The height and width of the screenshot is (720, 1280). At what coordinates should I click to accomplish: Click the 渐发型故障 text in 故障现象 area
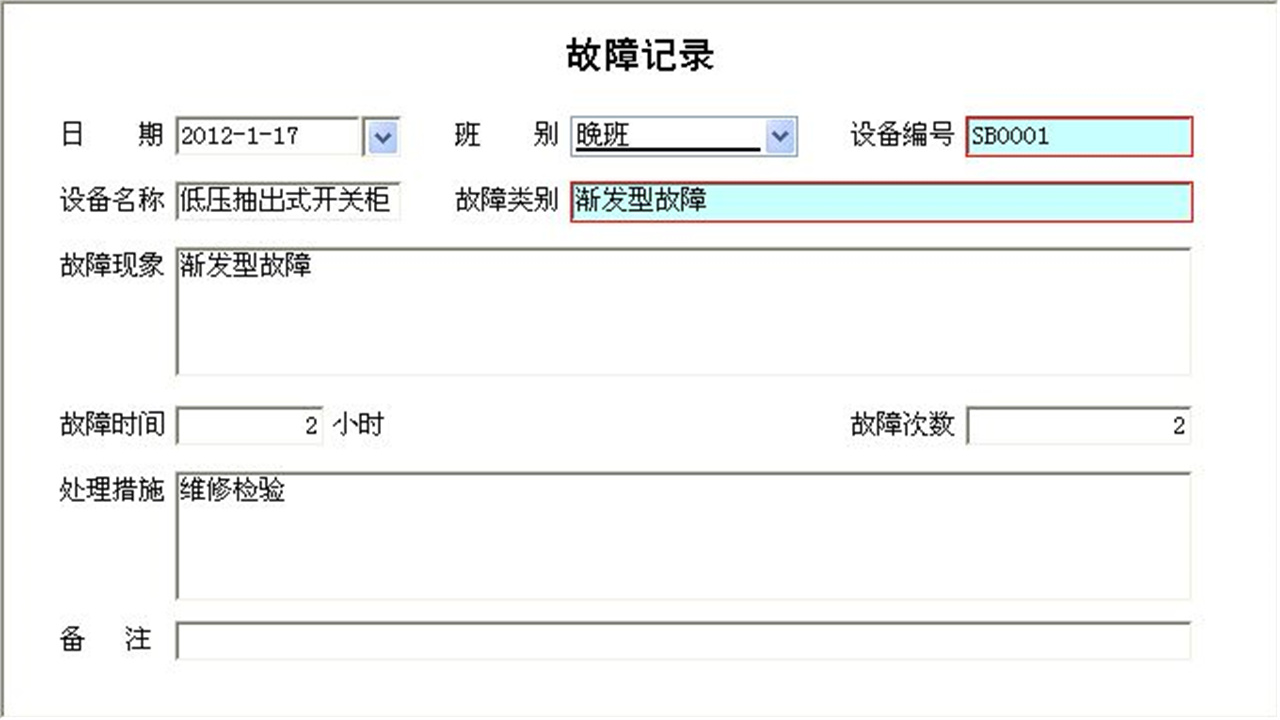coord(245,267)
